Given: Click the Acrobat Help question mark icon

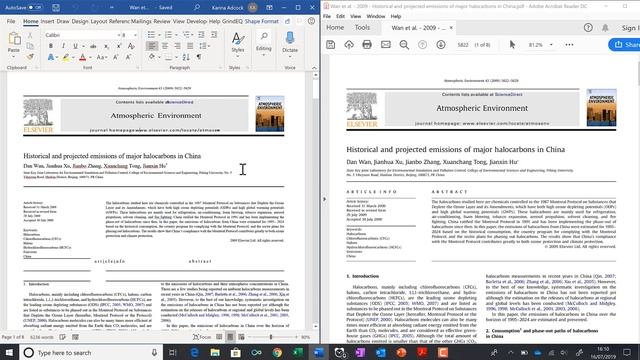Looking at the screenshot, I should point(588,27).
